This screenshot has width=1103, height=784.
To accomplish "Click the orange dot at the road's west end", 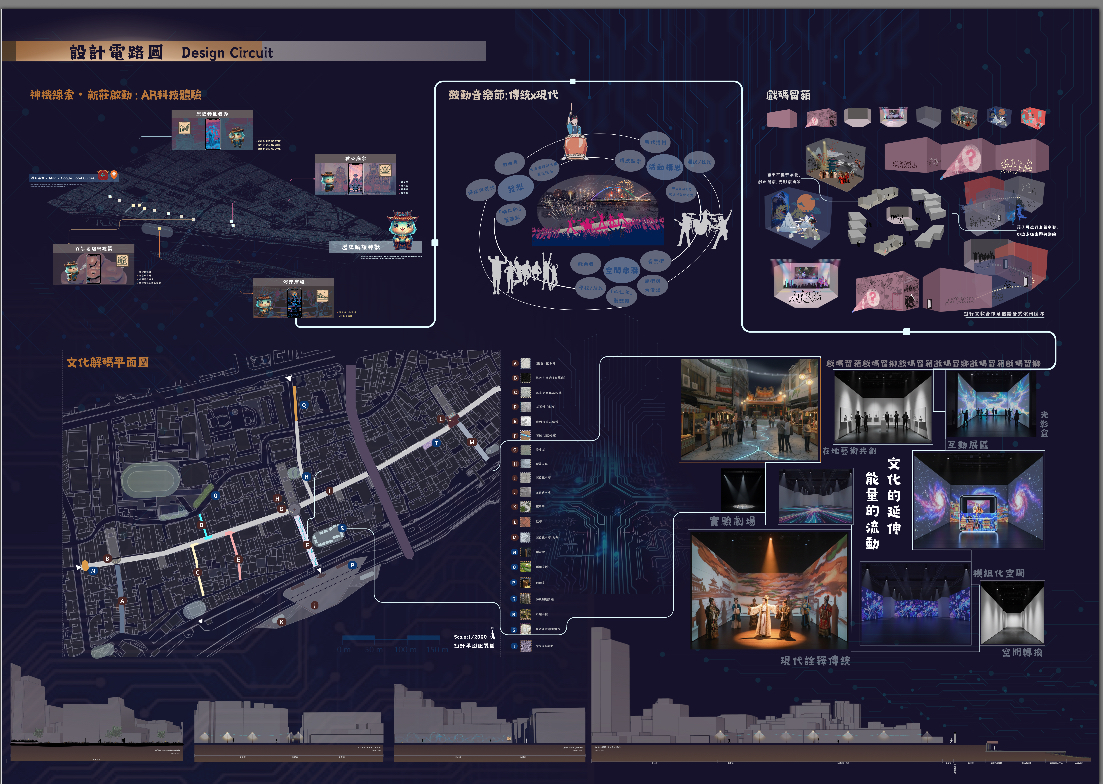I will 85,566.
